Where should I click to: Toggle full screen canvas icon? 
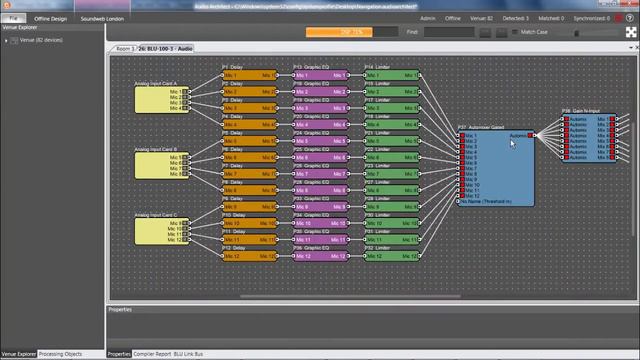[631, 32]
